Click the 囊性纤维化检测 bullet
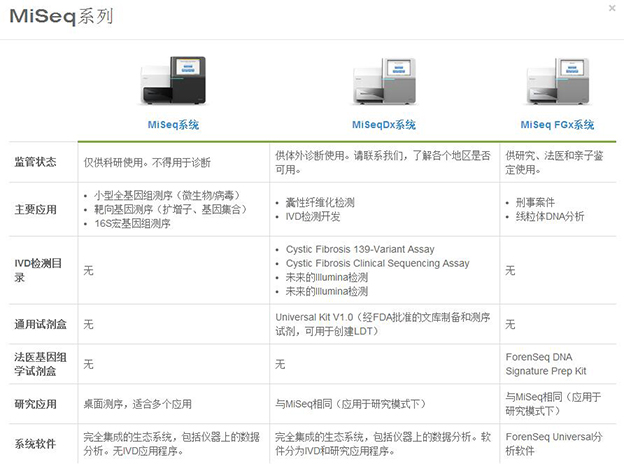Image resolution: width=624 pixels, height=464 pixels. (x=320, y=203)
